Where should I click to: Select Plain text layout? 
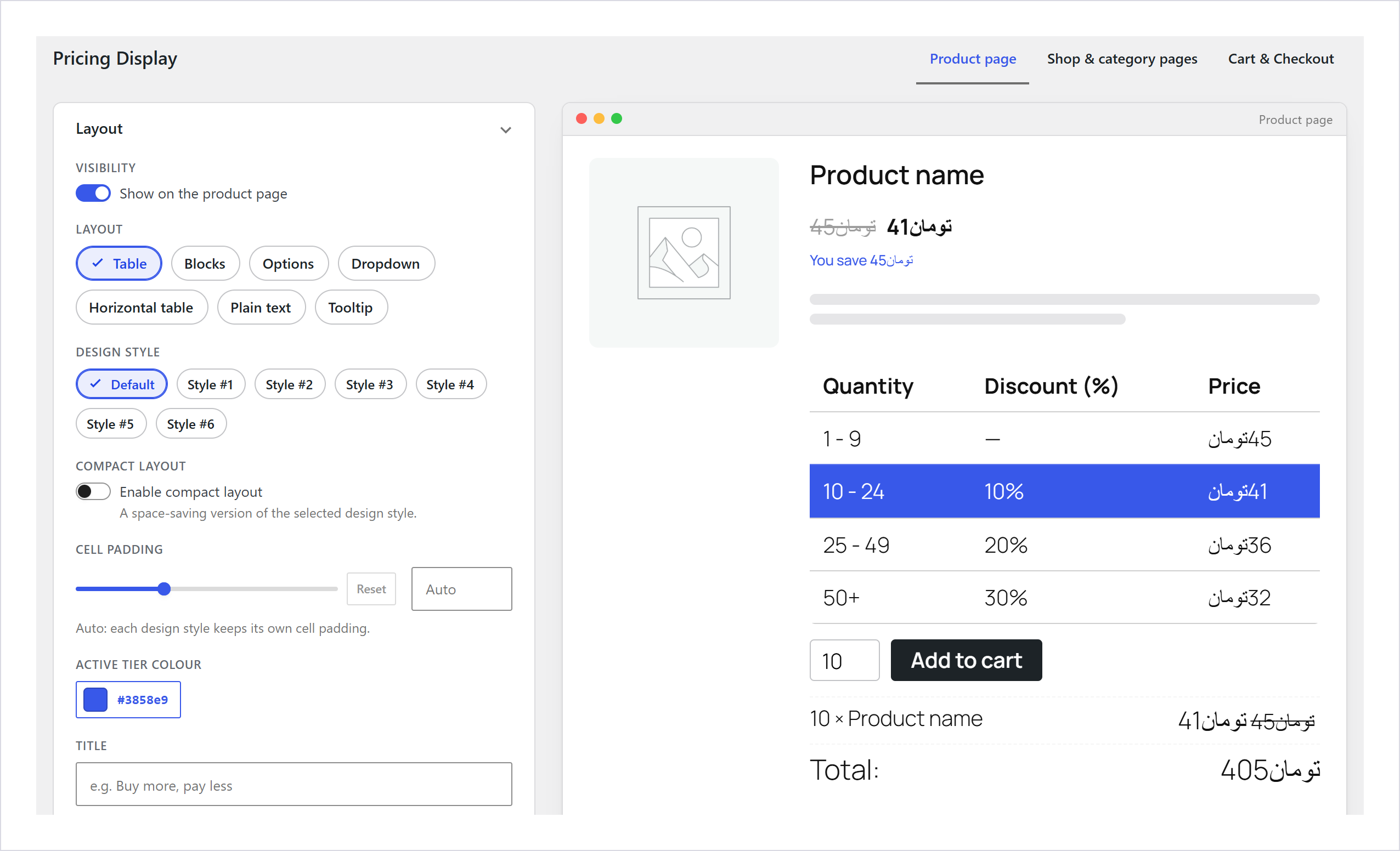coord(261,308)
